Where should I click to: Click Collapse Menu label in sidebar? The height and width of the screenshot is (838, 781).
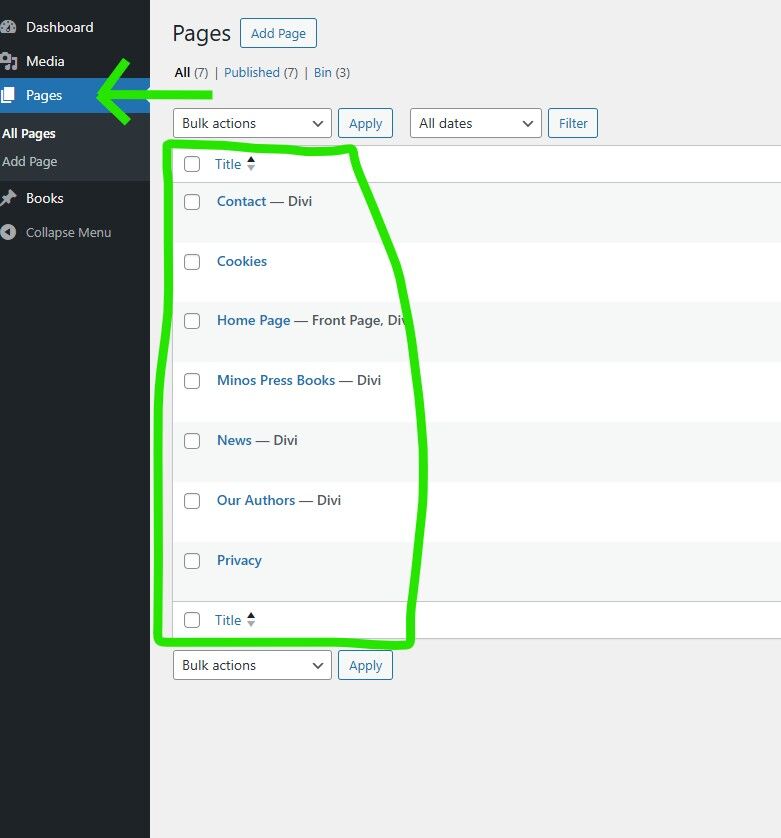pos(68,232)
